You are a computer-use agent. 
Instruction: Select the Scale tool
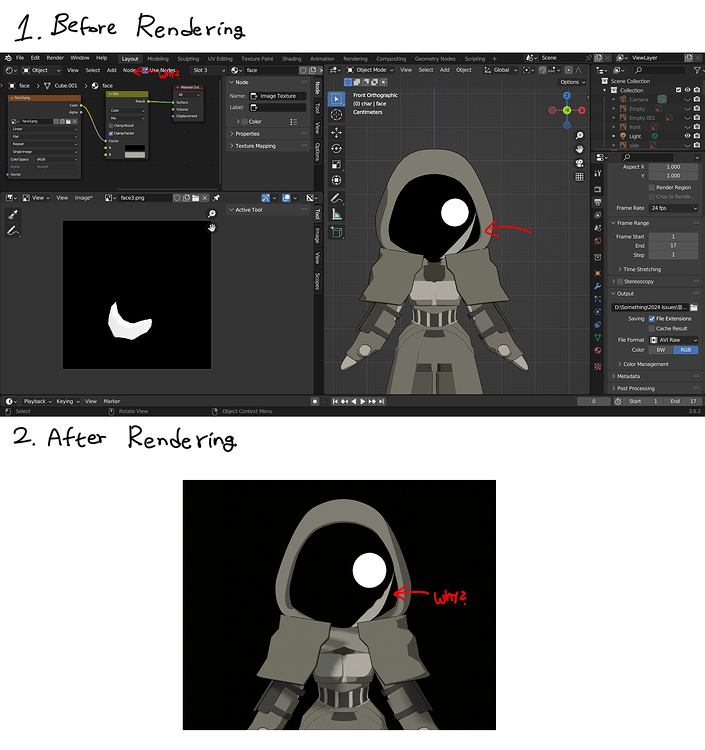336,165
